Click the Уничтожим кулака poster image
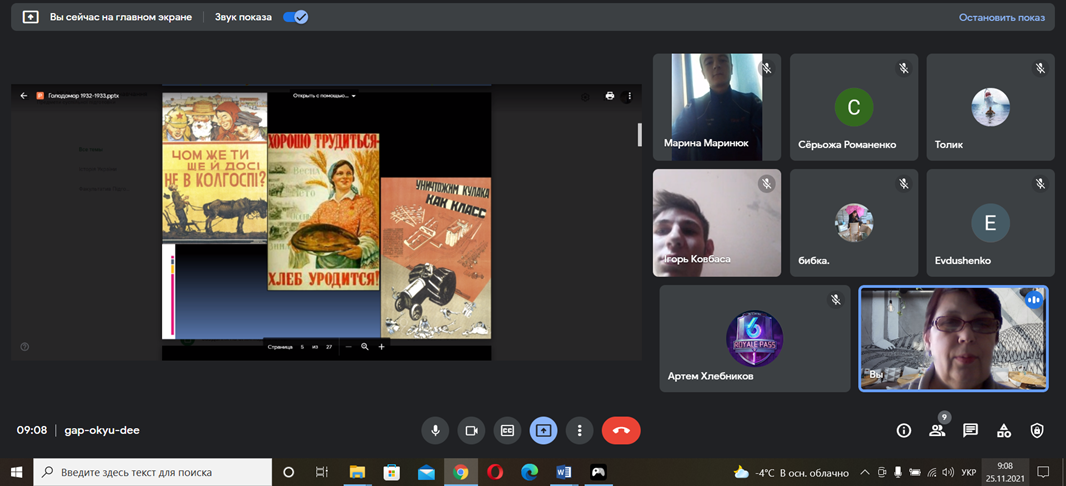This screenshot has height=486, width=1066. pos(436,258)
